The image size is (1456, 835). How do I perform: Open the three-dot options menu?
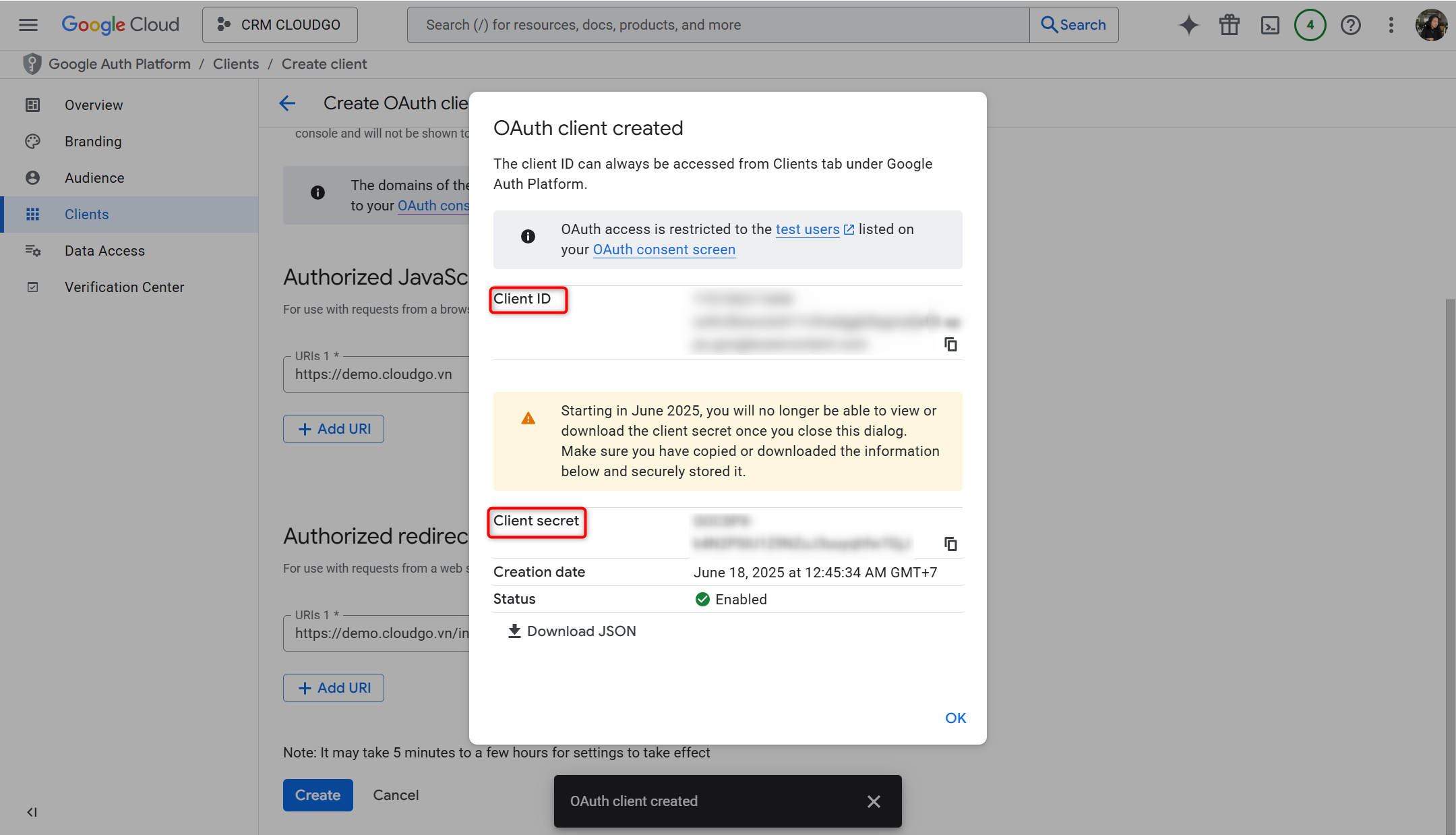point(1390,25)
